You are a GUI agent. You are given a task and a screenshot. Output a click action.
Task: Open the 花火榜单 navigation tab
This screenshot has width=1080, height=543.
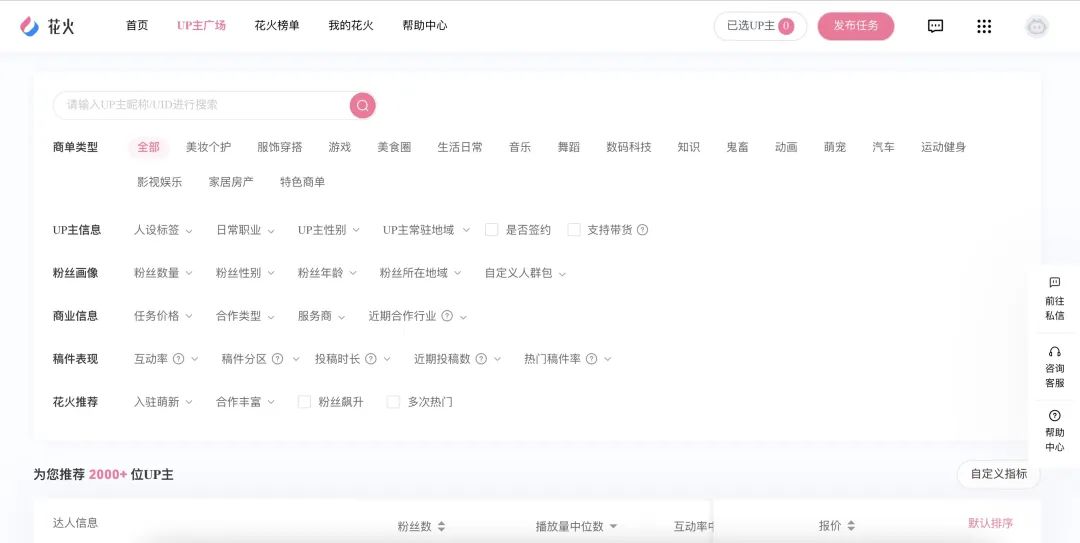277,25
